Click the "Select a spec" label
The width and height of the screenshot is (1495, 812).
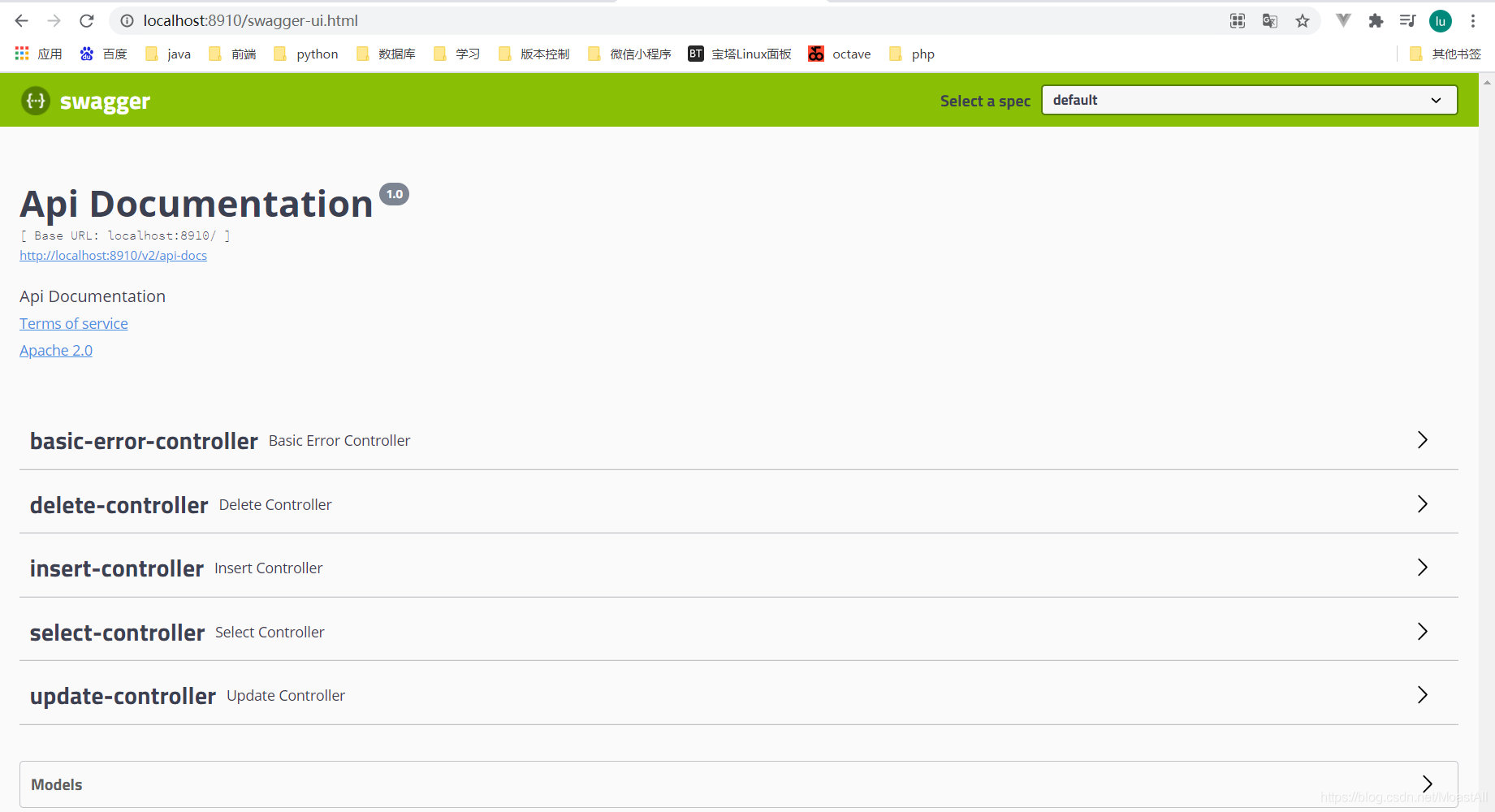(x=985, y=101)
